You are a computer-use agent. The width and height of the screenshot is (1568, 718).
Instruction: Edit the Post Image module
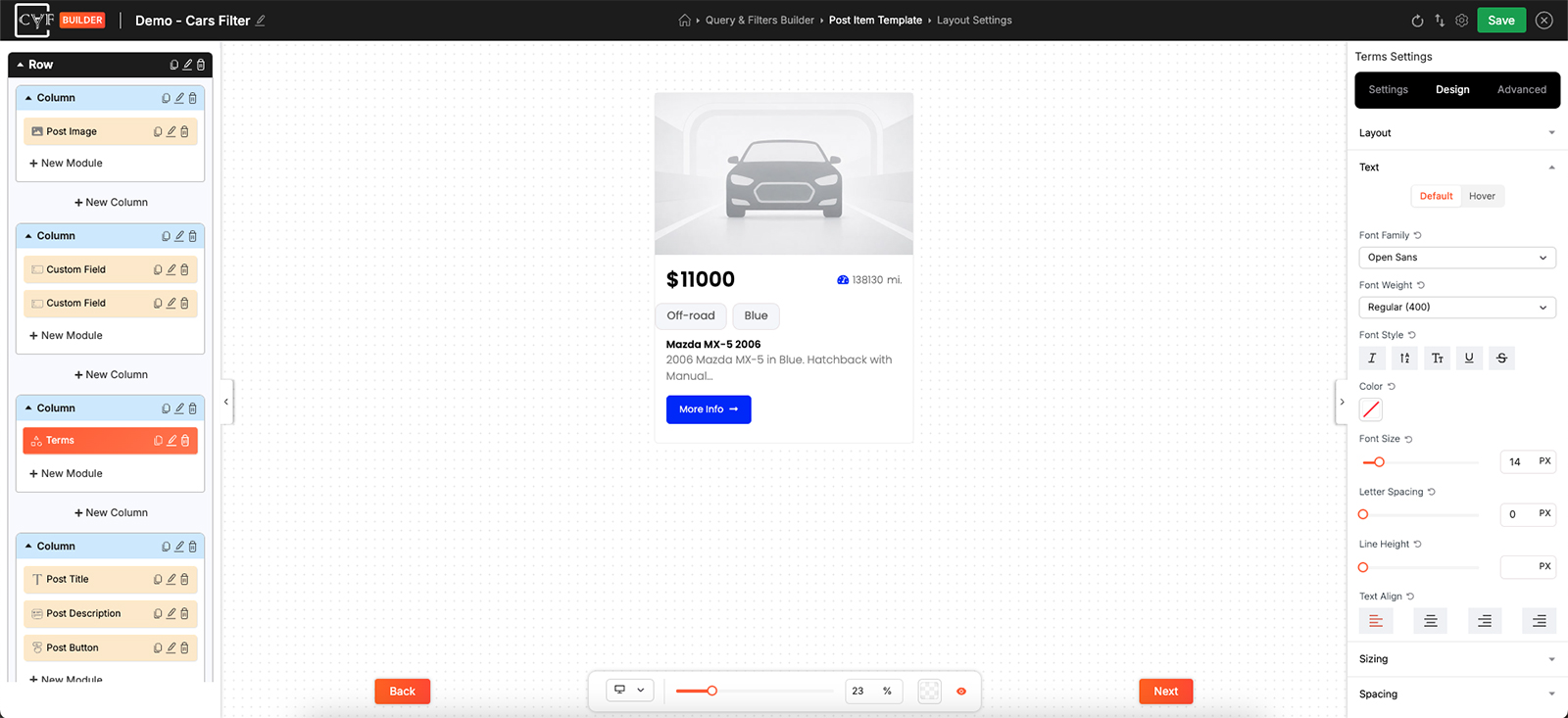click(x=171, y=131)
